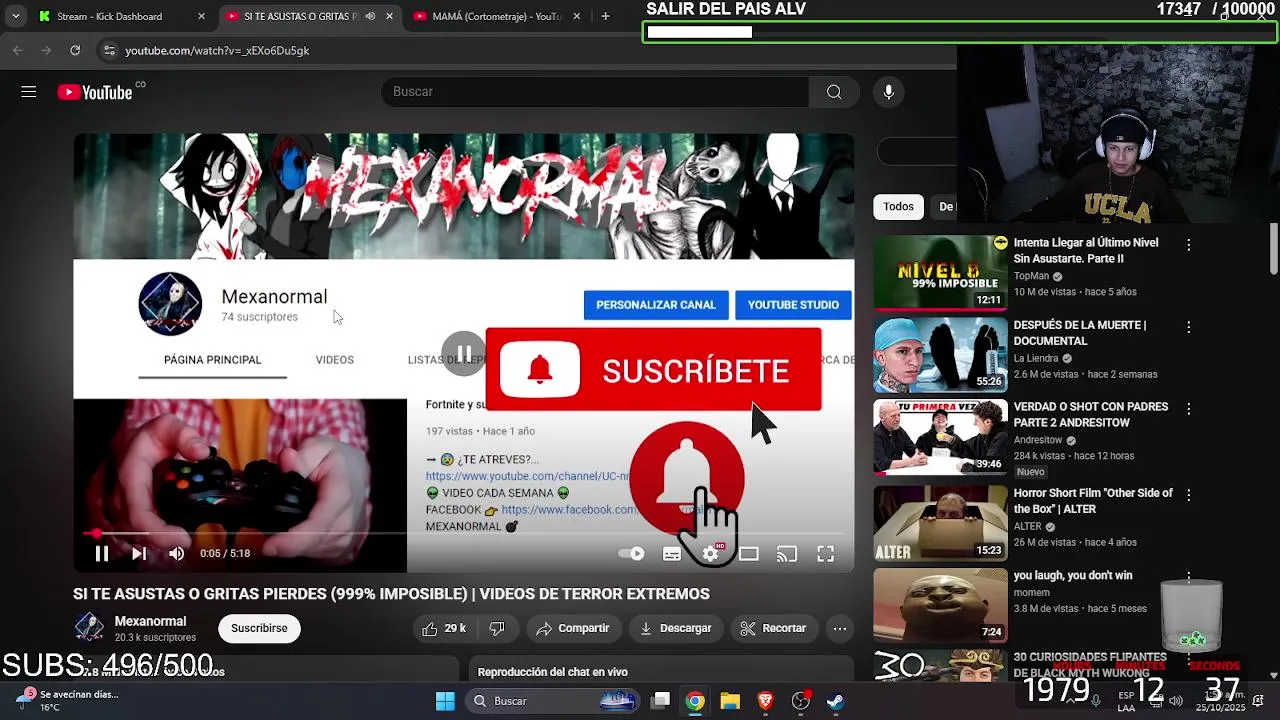Open Intenta Llegar al Último Nivel video title
The image size is (1280, 720).
click(x=1086, y=251)
